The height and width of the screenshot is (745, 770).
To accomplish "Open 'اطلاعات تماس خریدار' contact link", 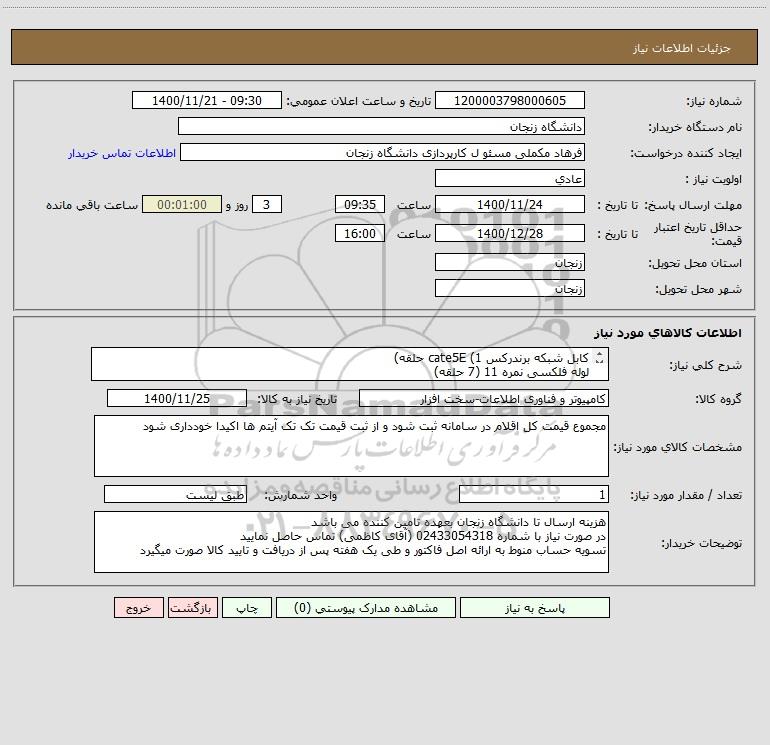I will point(122,153).
